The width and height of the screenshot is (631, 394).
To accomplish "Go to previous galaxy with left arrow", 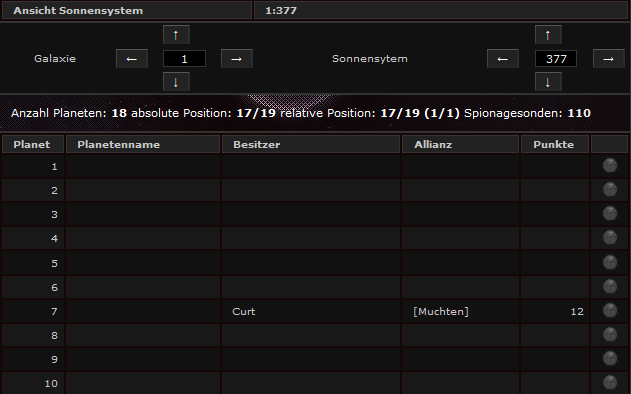I will (x=132, y=59).
